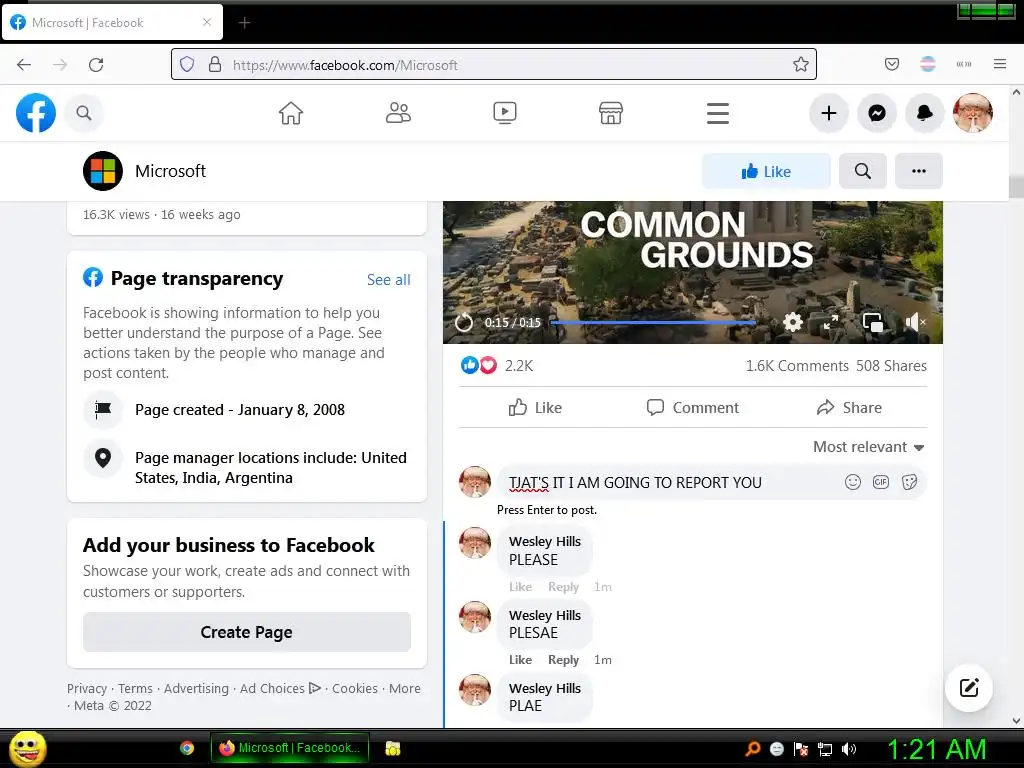Viewport: 1024px width, 768px height.
Task: Reply to the PLEASE comment
Action: pyautogui.click(x=563, y=586)
